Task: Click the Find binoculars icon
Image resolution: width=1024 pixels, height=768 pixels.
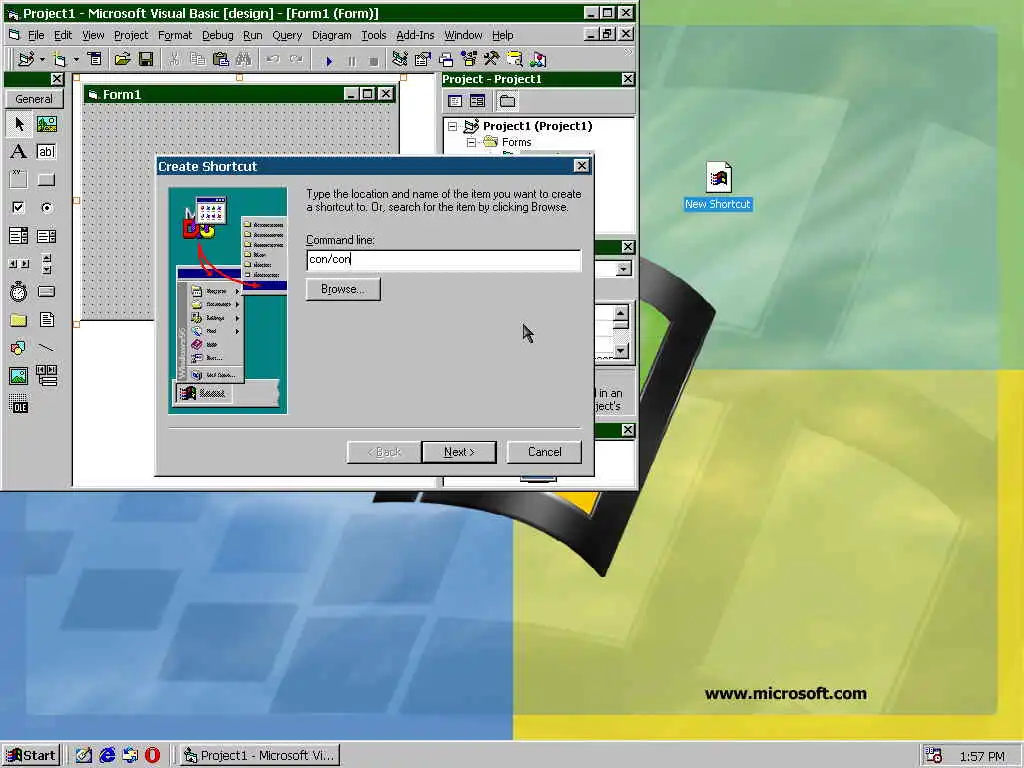Action: 244,59
